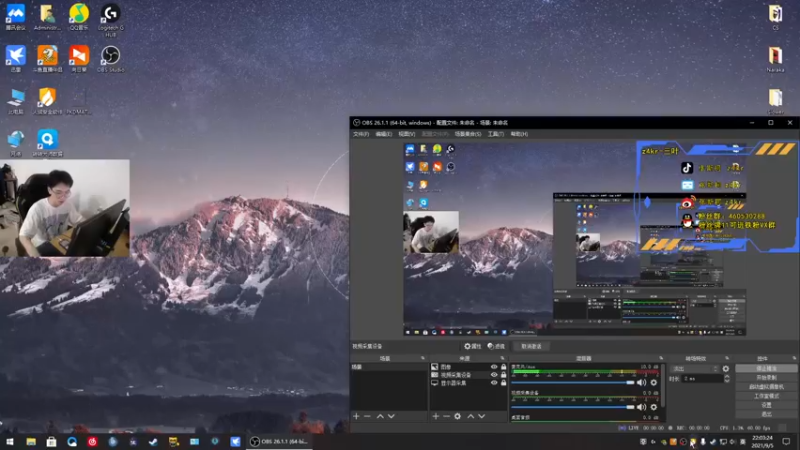The image size is (800, 450).
Task: Open the 视图(V) menu
Action: [x=407, y=134]
